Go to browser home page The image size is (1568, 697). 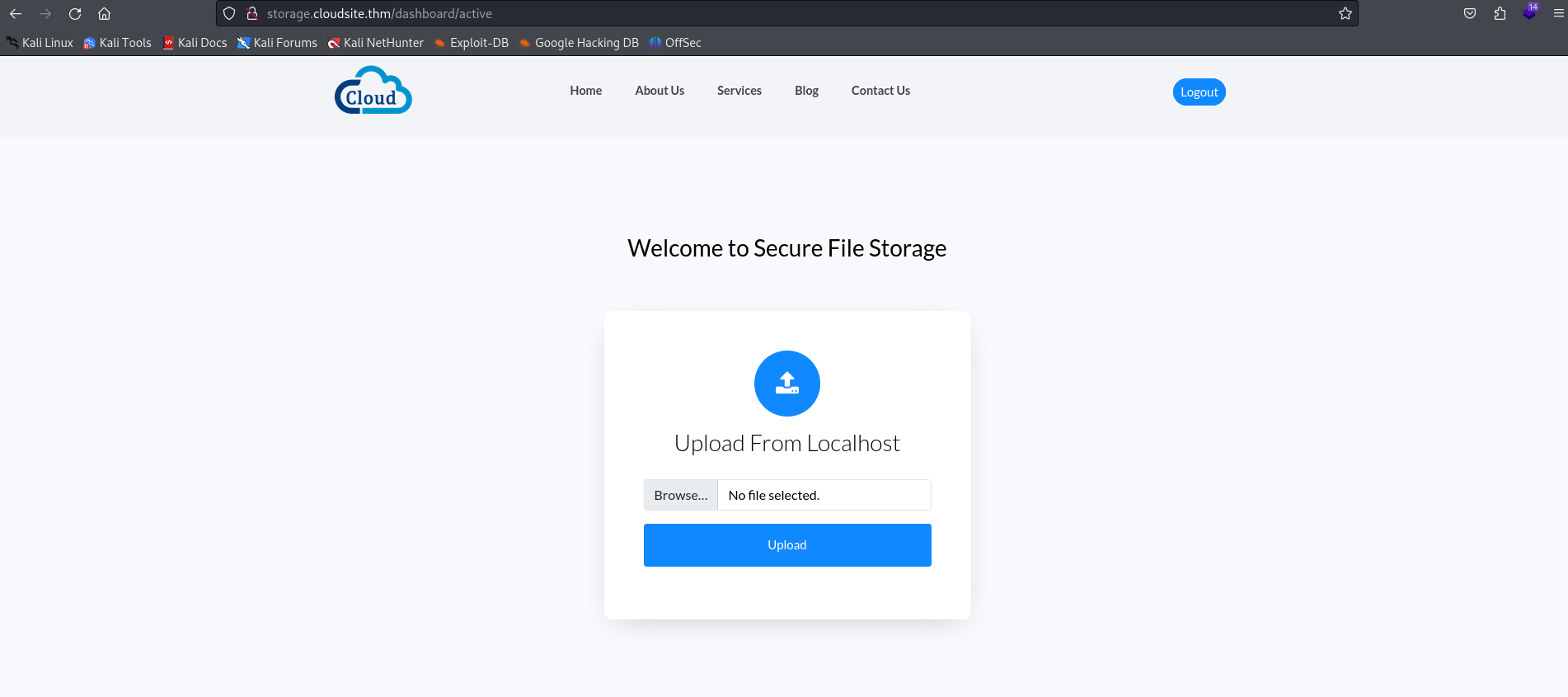click(x=105, y=14)
